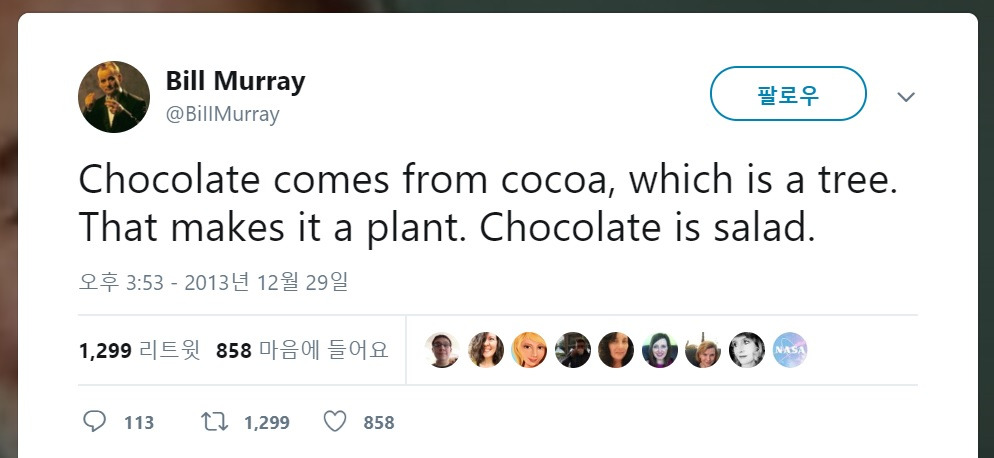The height and width of the screenshot is (458, 994).
Task: View the 858 마음에 들어요 likes list
Action: [x=302, y=351]
